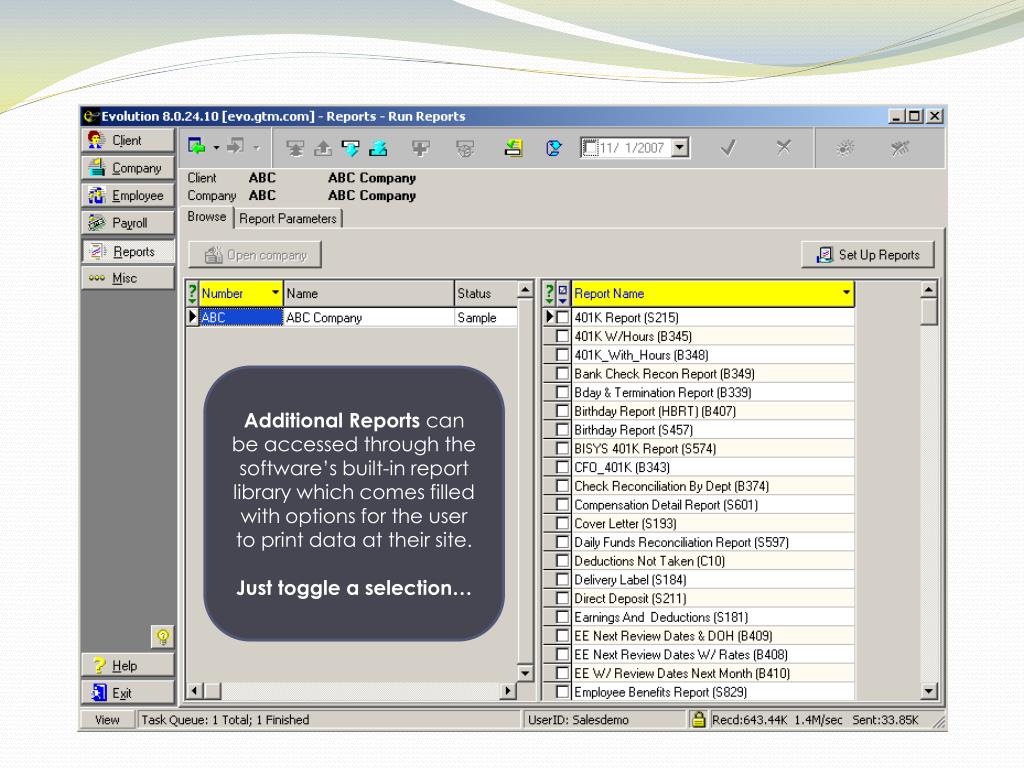Click the Open company button

tap(255, 255)
